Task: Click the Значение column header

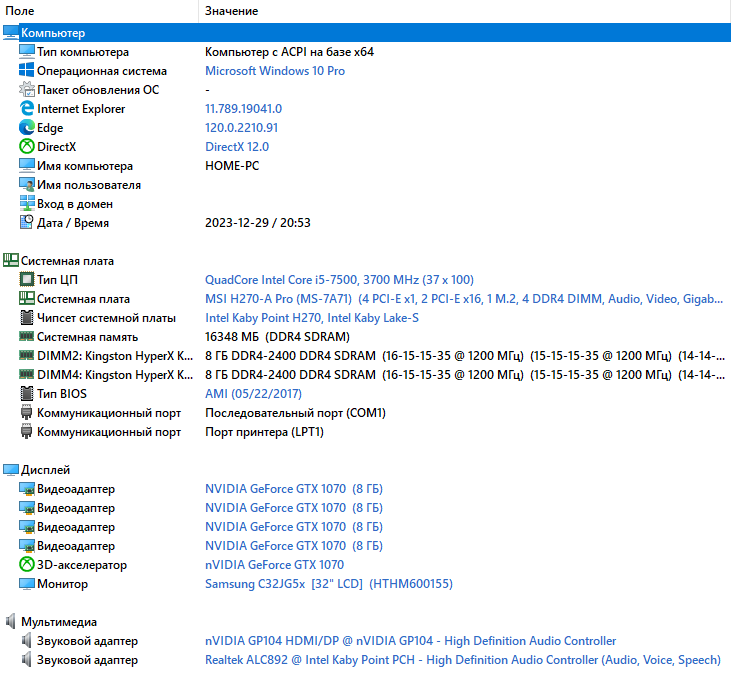Action: point(232,11)
